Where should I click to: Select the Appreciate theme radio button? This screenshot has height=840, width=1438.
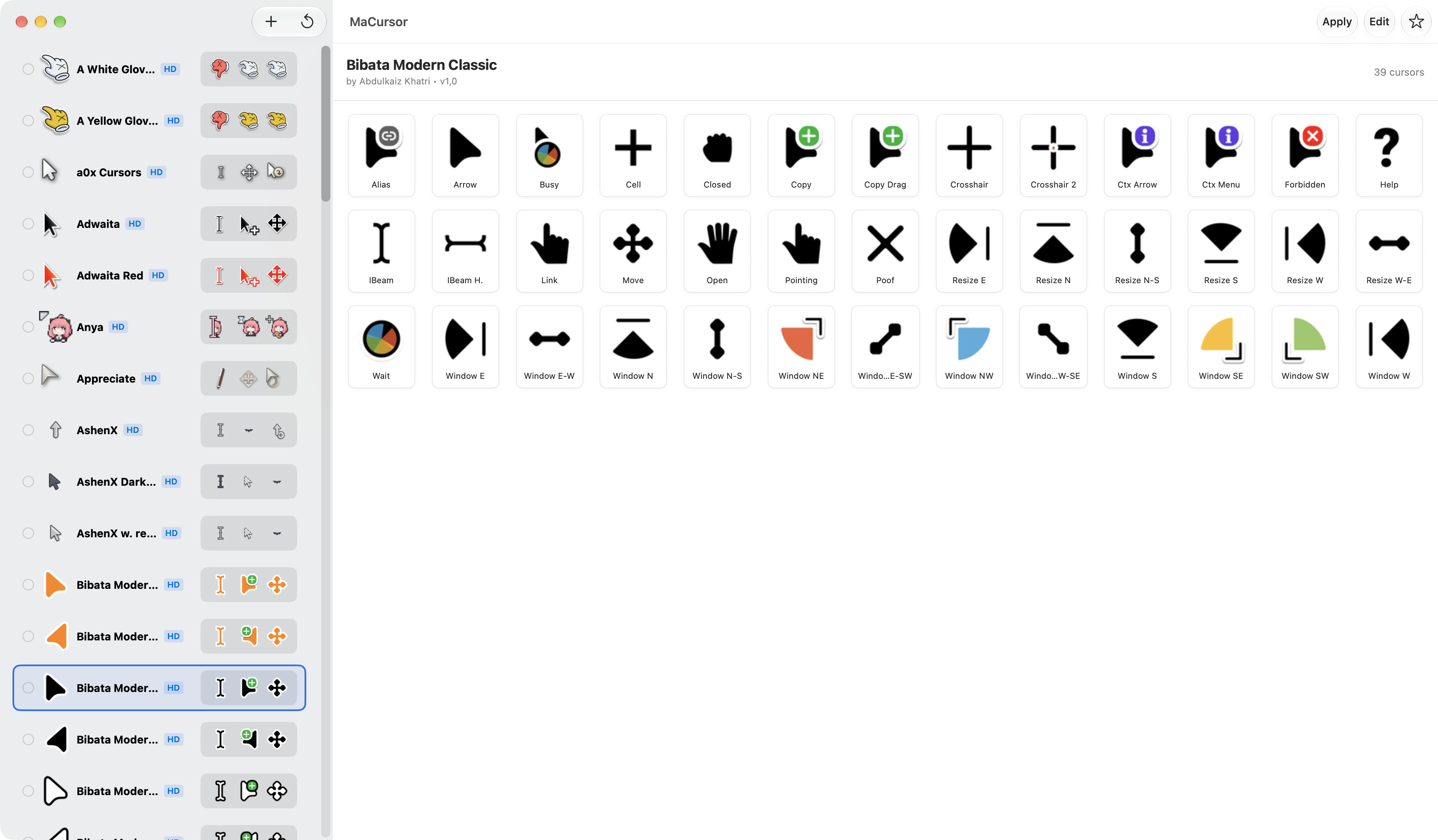pyautogui.click(x=28, y=379)
